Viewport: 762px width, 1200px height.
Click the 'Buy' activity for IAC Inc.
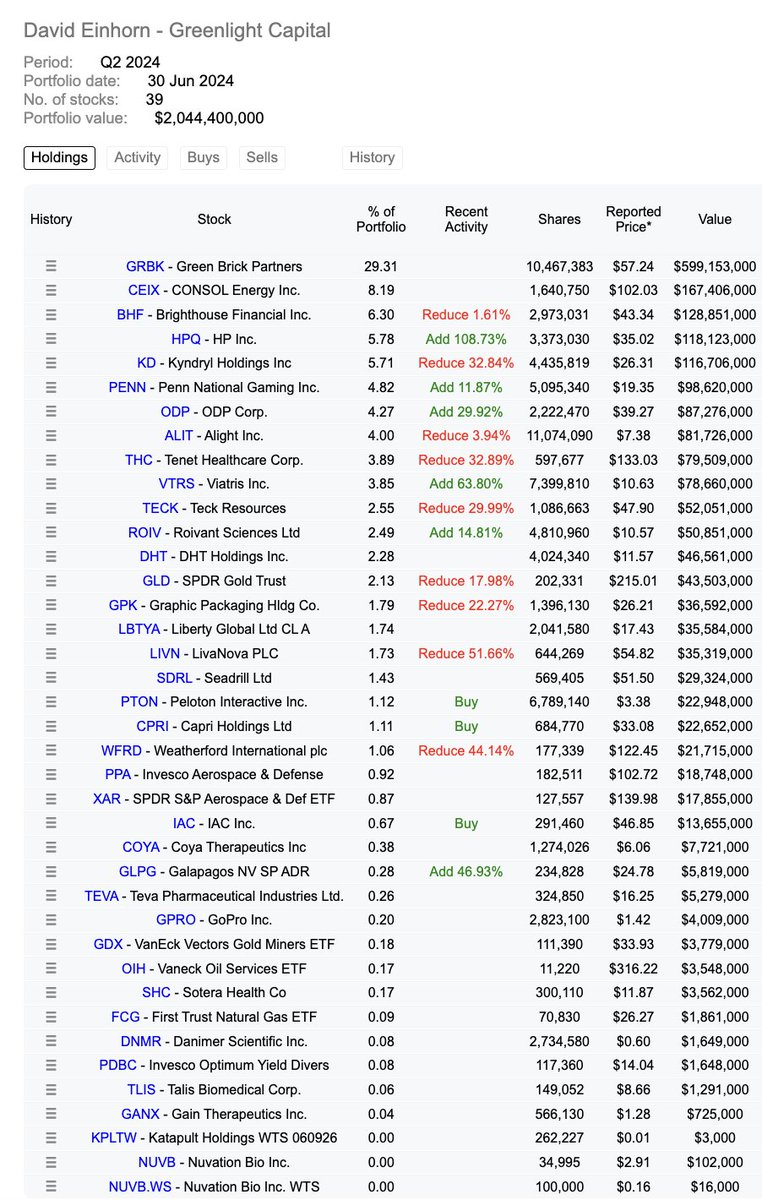coord(466,823)
